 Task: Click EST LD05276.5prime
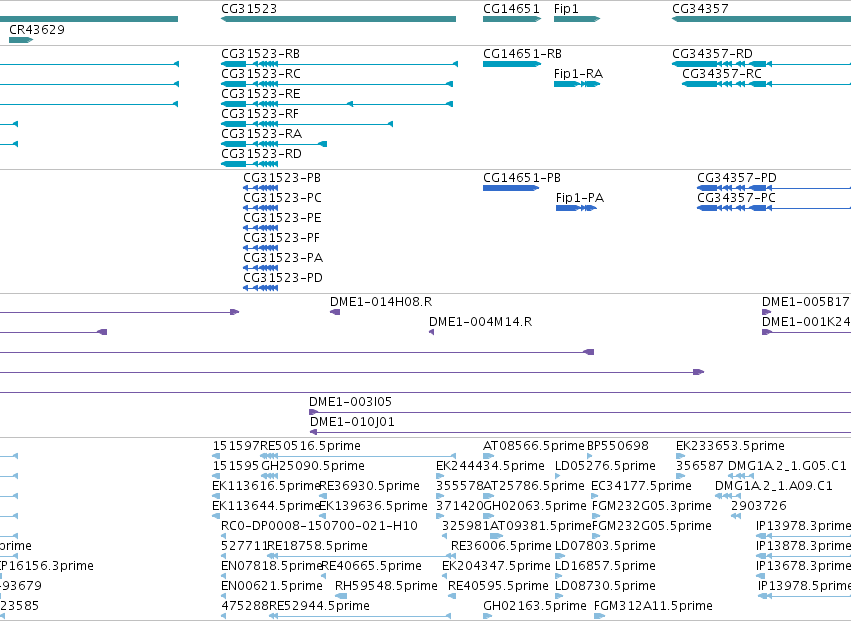(605, 466)
